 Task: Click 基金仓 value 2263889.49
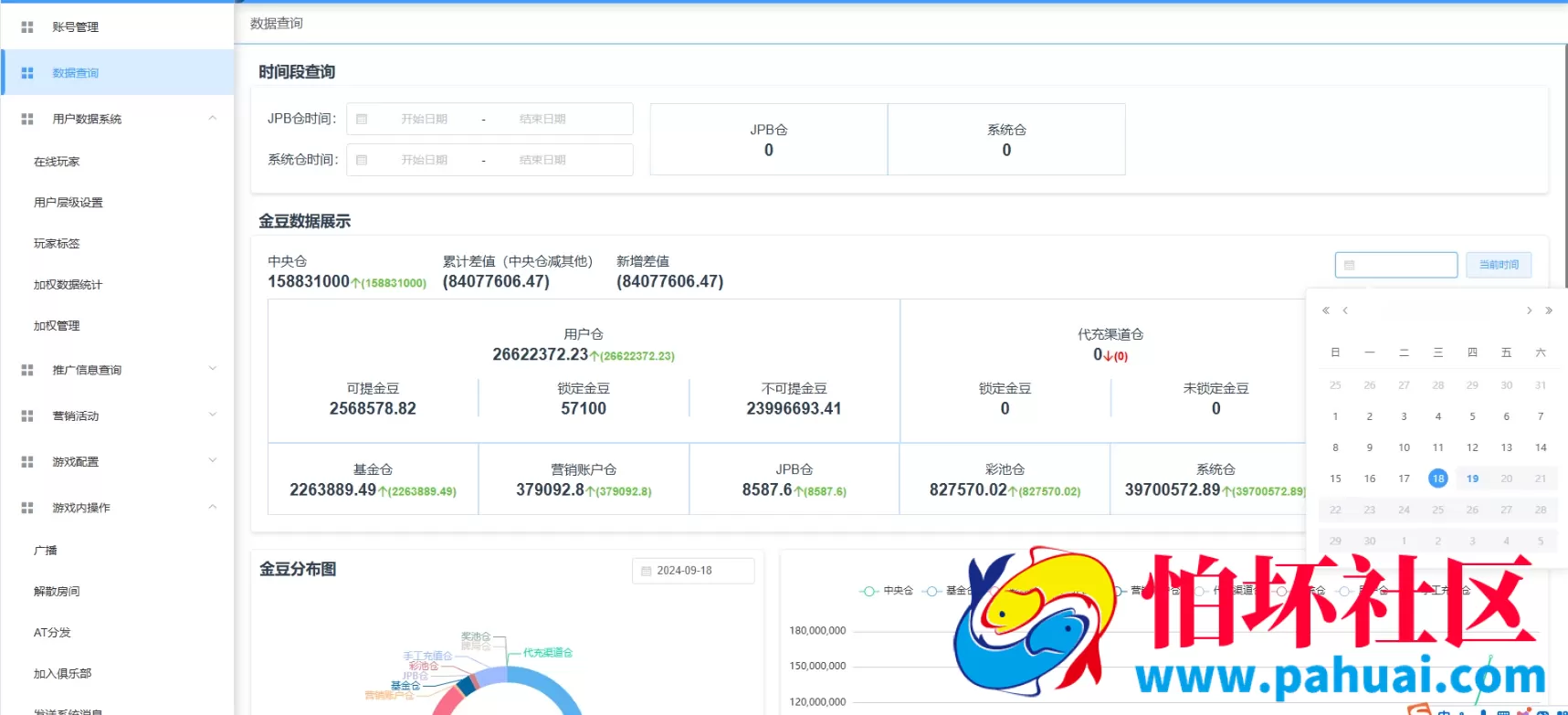click(x=333, y=489)
